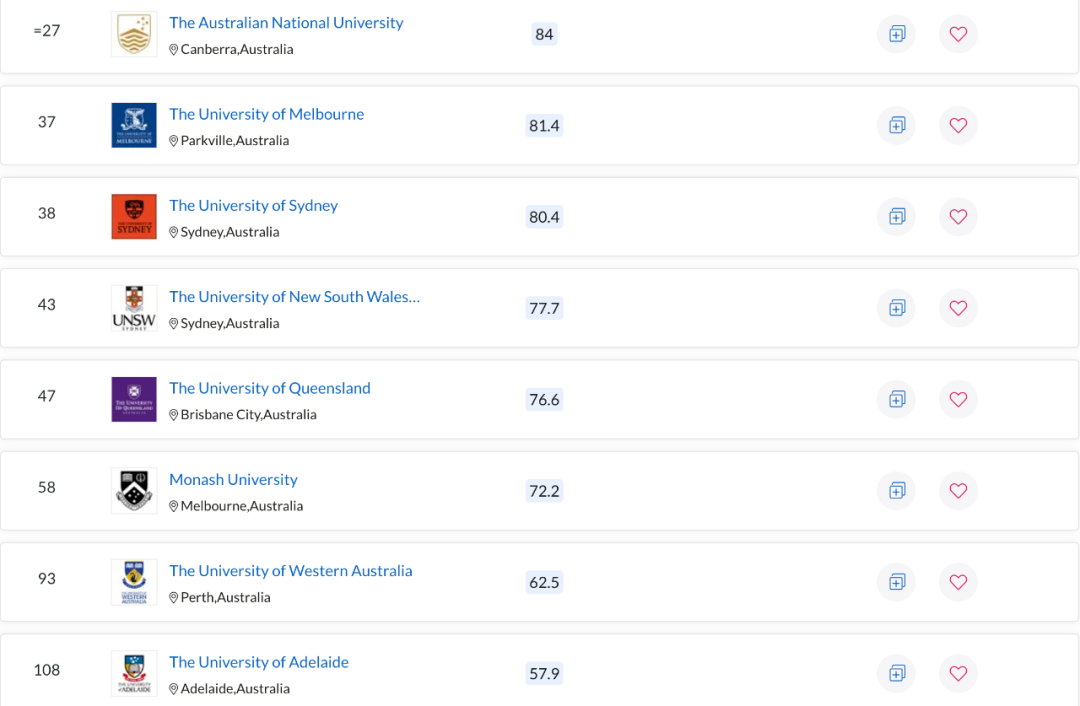
Task: Click the rank number 37
Action: (47, 122)
